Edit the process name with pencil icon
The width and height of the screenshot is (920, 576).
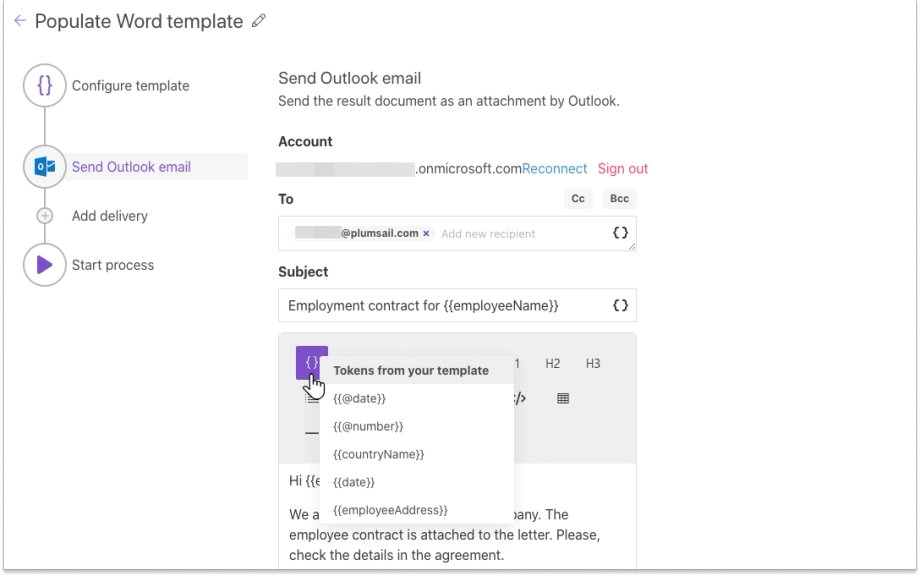pos(259,21)
